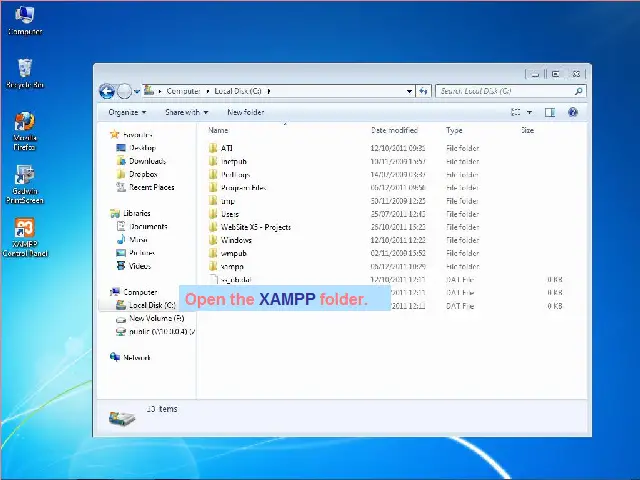Viewport: 640px width, 480px height.
Task: Click the refresh button beside the address bar
Action: [x=423, y=91]
